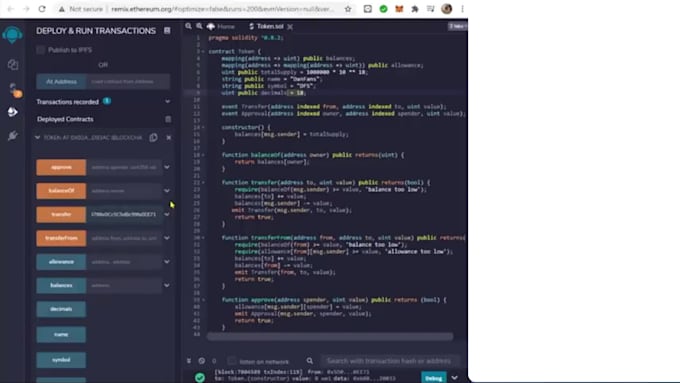Open the Plugin Manager plug icon
680x383 pixels.
coord(13,136)
